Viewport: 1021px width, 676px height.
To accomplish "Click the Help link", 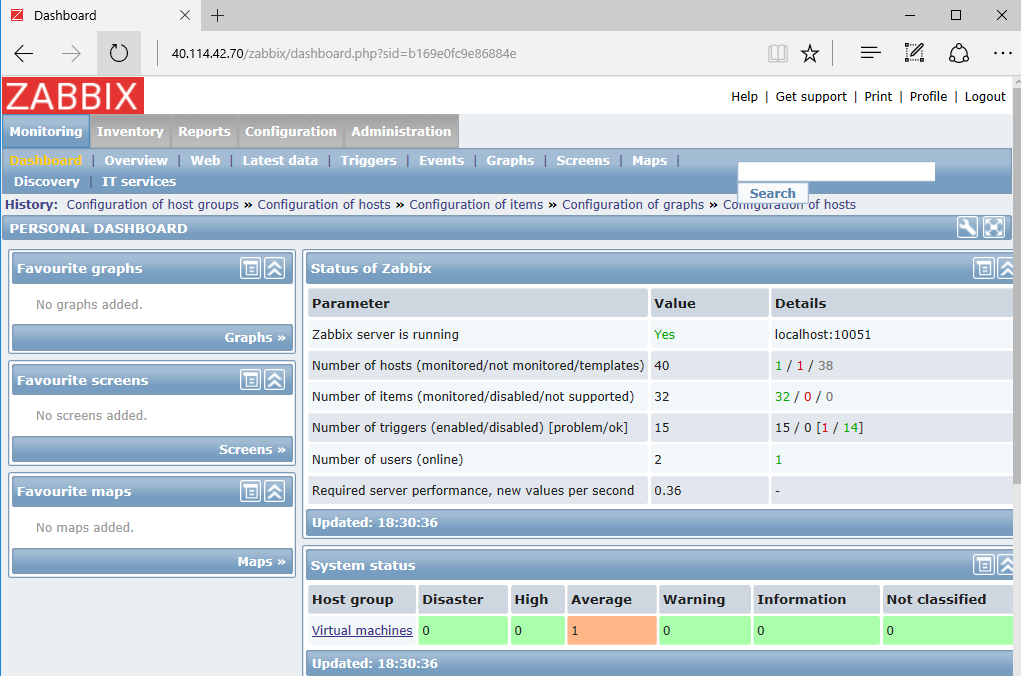I will (x=744, y=97).
